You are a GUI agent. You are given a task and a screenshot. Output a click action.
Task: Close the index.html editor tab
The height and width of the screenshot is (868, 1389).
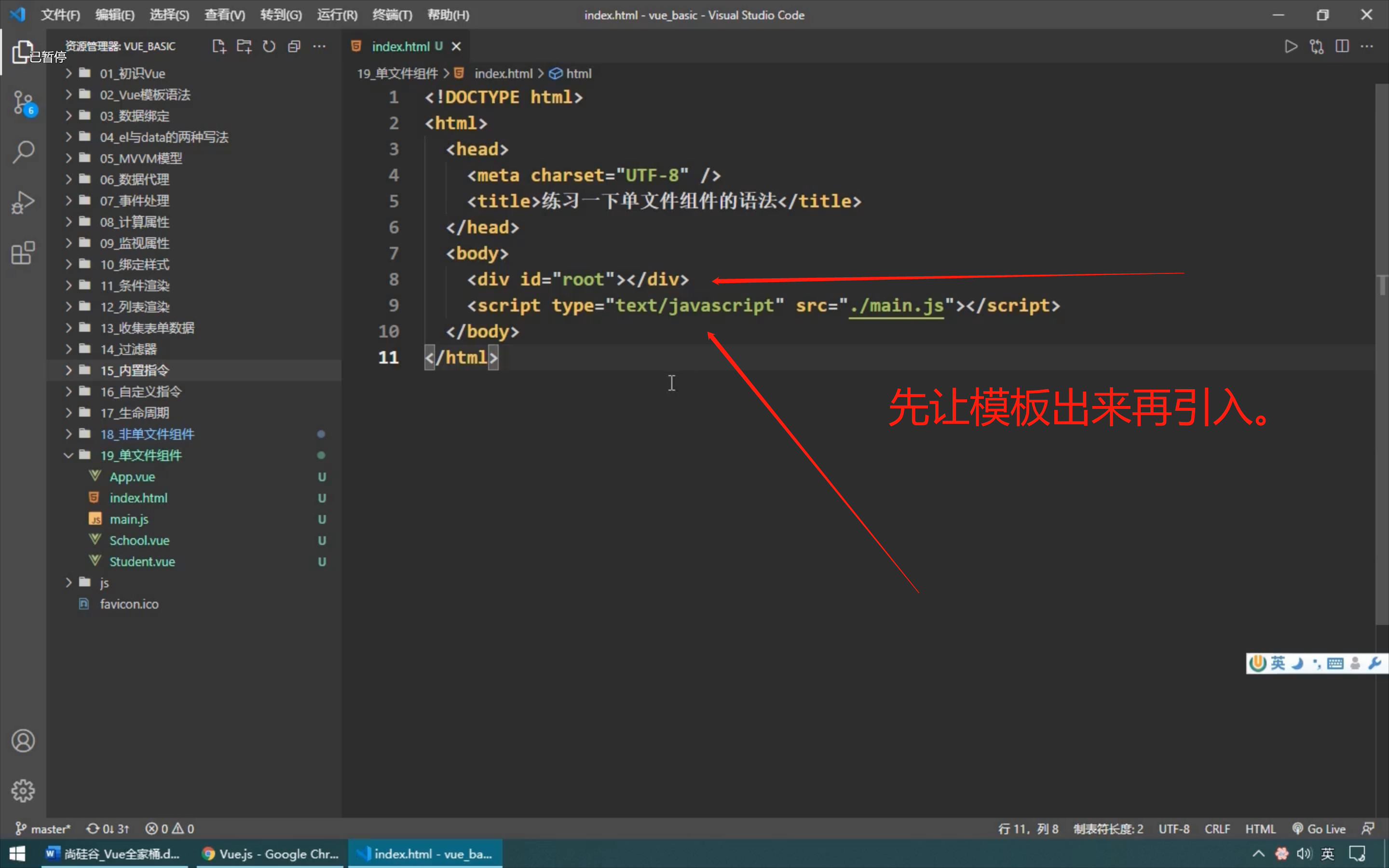456,46
